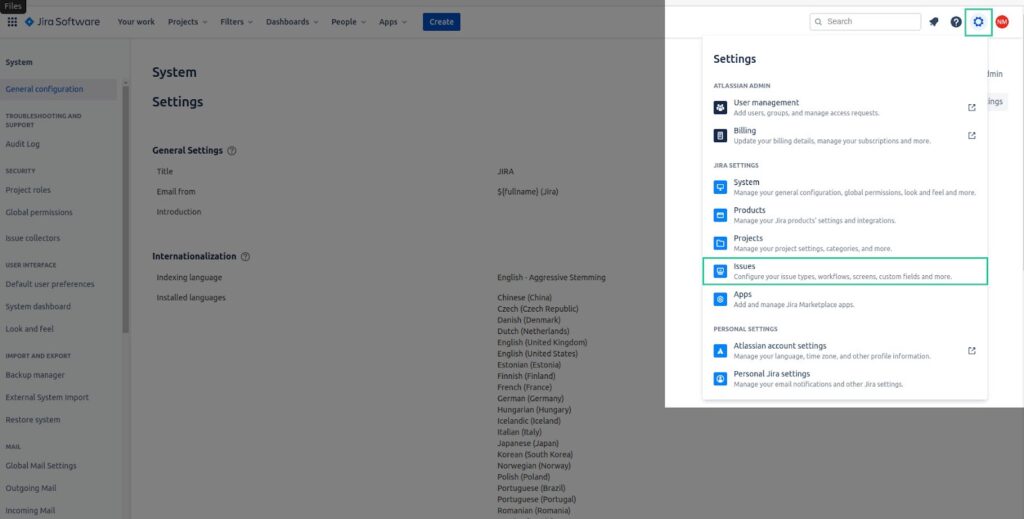Select Projects in settings menu
Image resolution: width=1024 pixels, height=519 pixels.
coord(845,244)
